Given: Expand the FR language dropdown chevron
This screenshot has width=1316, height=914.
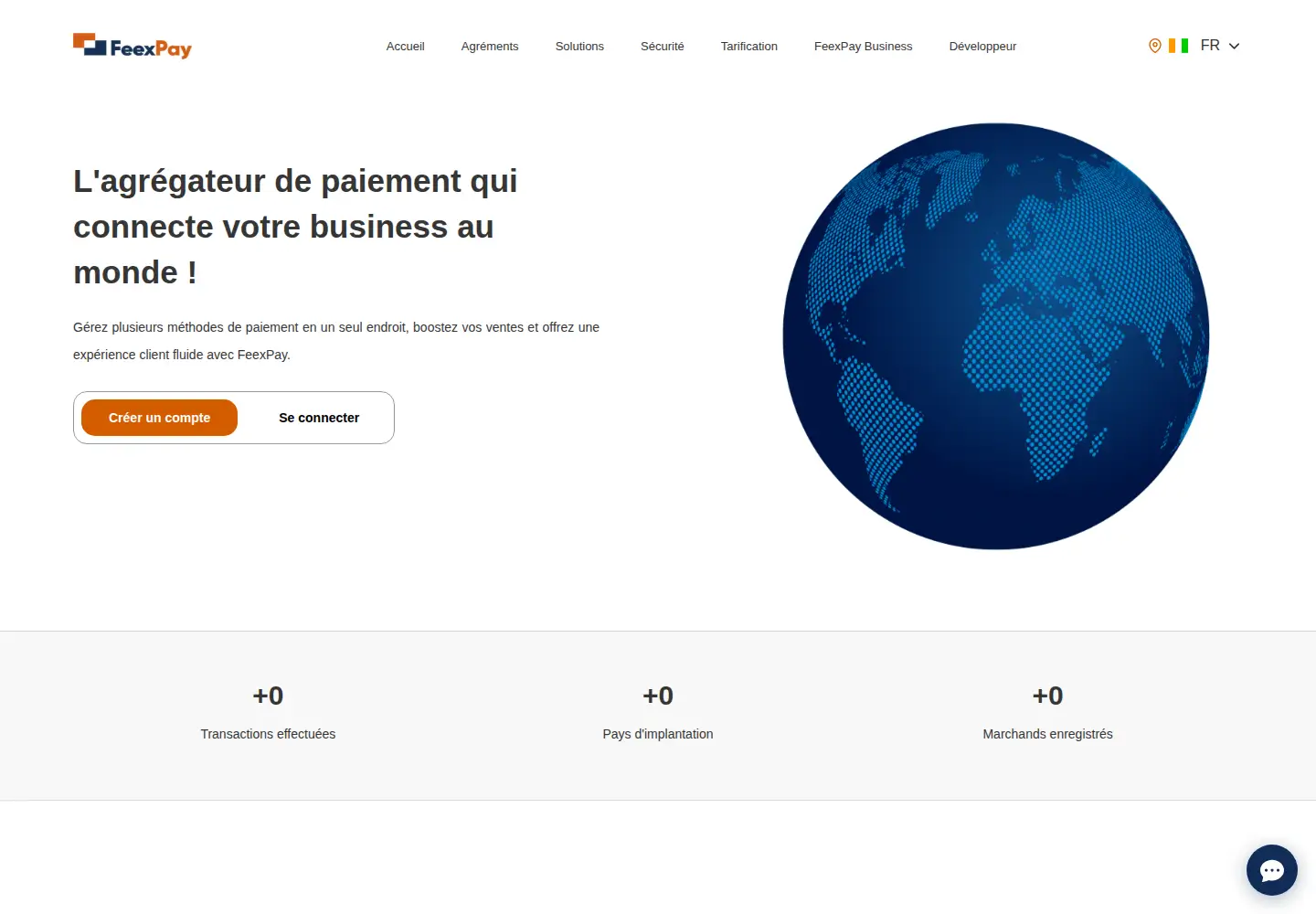Looking at the screenshot, I should (1234, 46).
